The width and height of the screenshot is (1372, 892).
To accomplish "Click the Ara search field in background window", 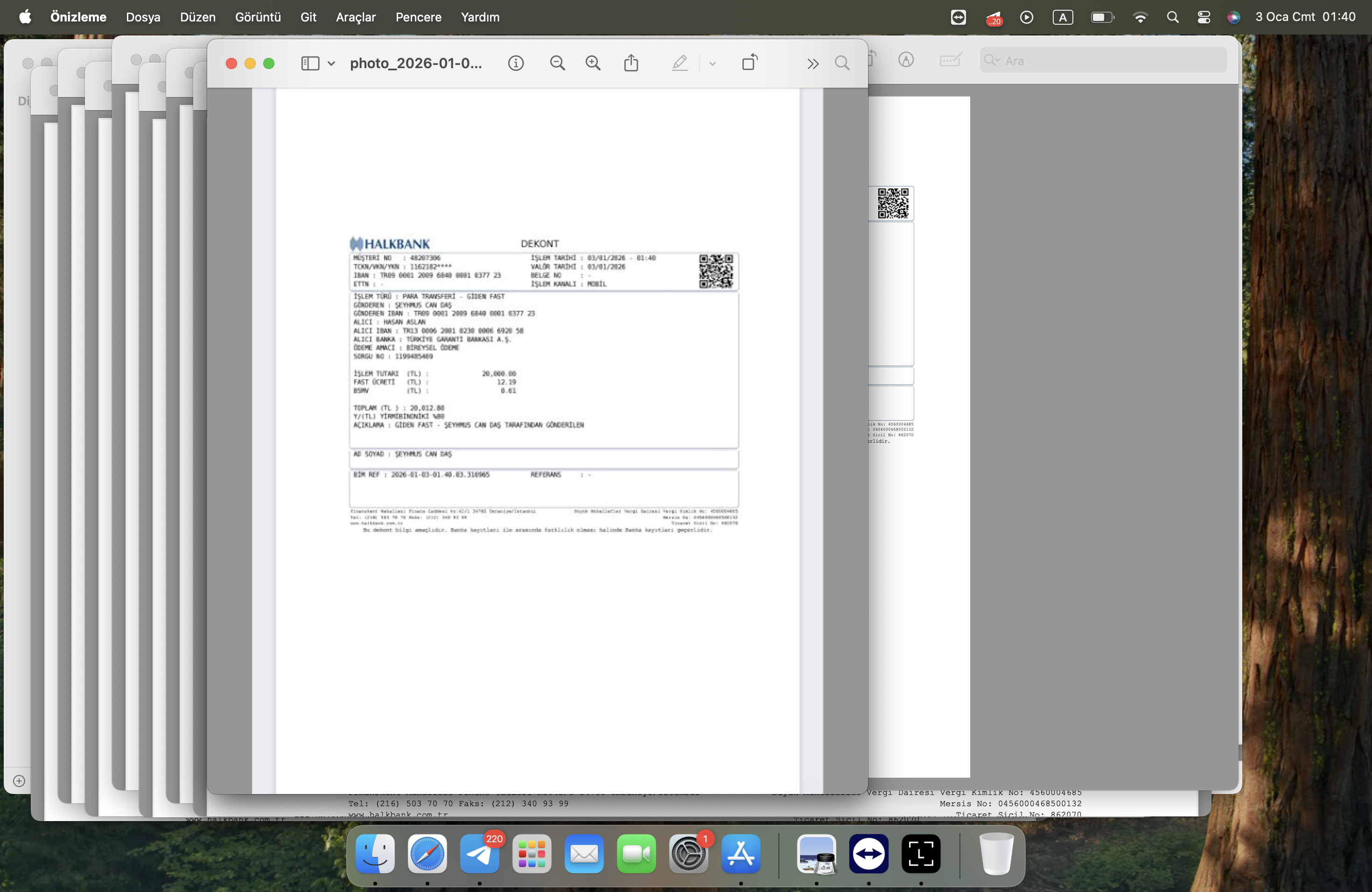I will 1103,61.
